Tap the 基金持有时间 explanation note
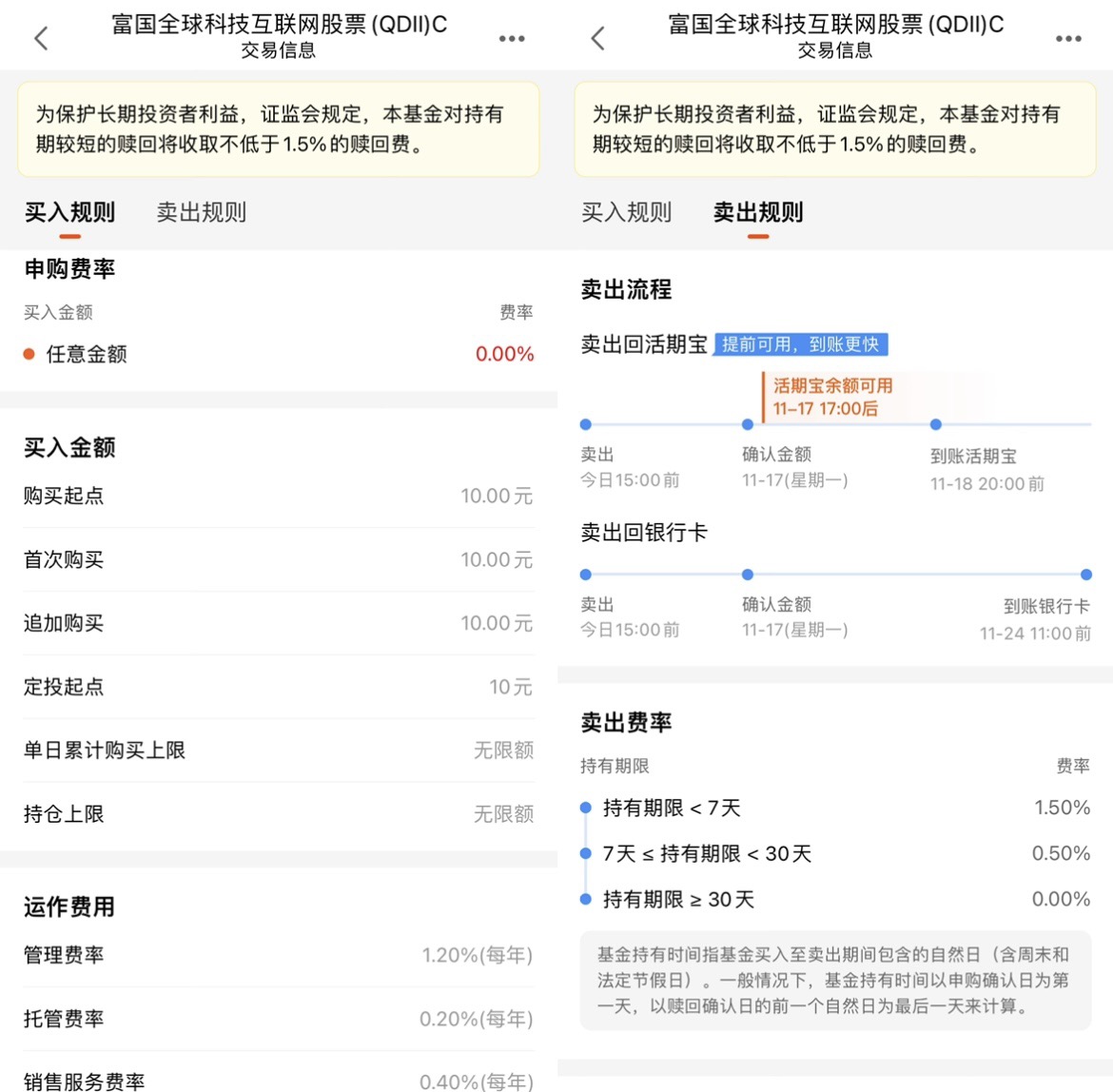The image size is (1113, 1092). coord(835,980)
